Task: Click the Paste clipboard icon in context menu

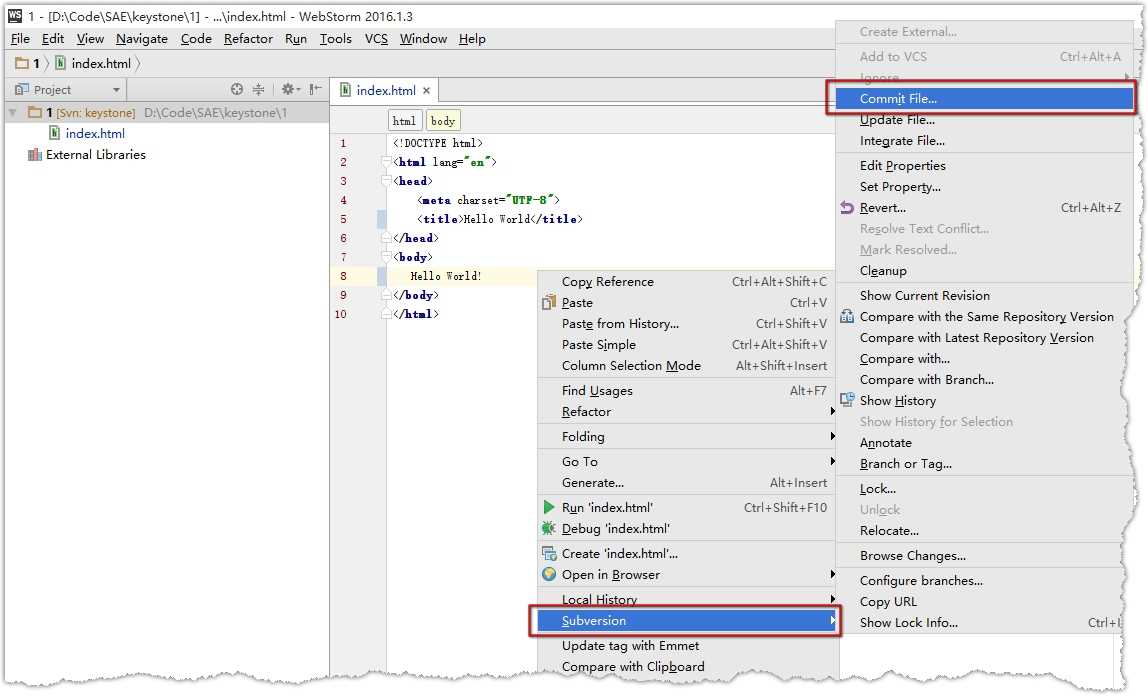Action: pyautogui.click(x=549, y=302)
